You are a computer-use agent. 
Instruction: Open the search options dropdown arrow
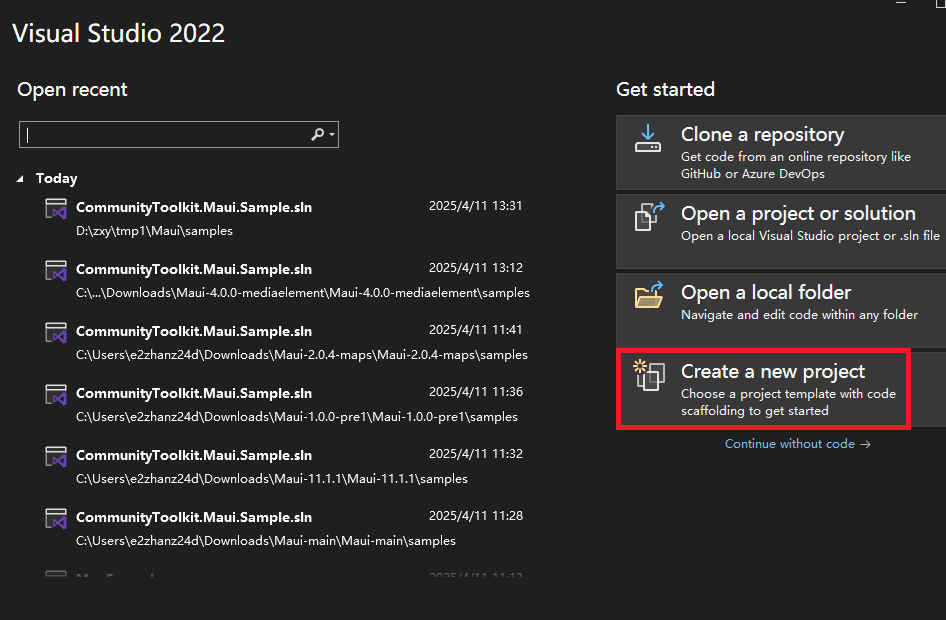point(332,134)
